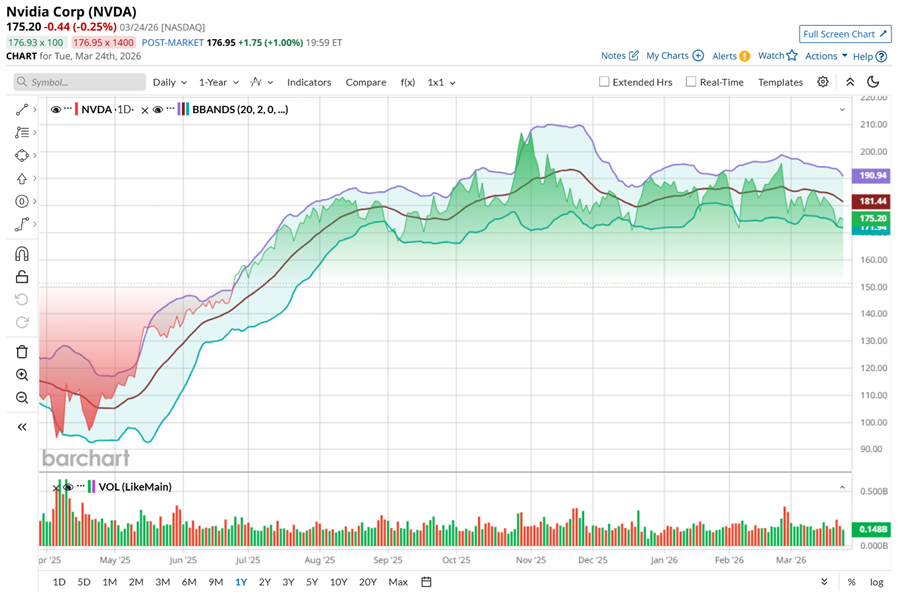Toggle log scale button
This screenshot has height=597, width=903.
tap(877, 582)
